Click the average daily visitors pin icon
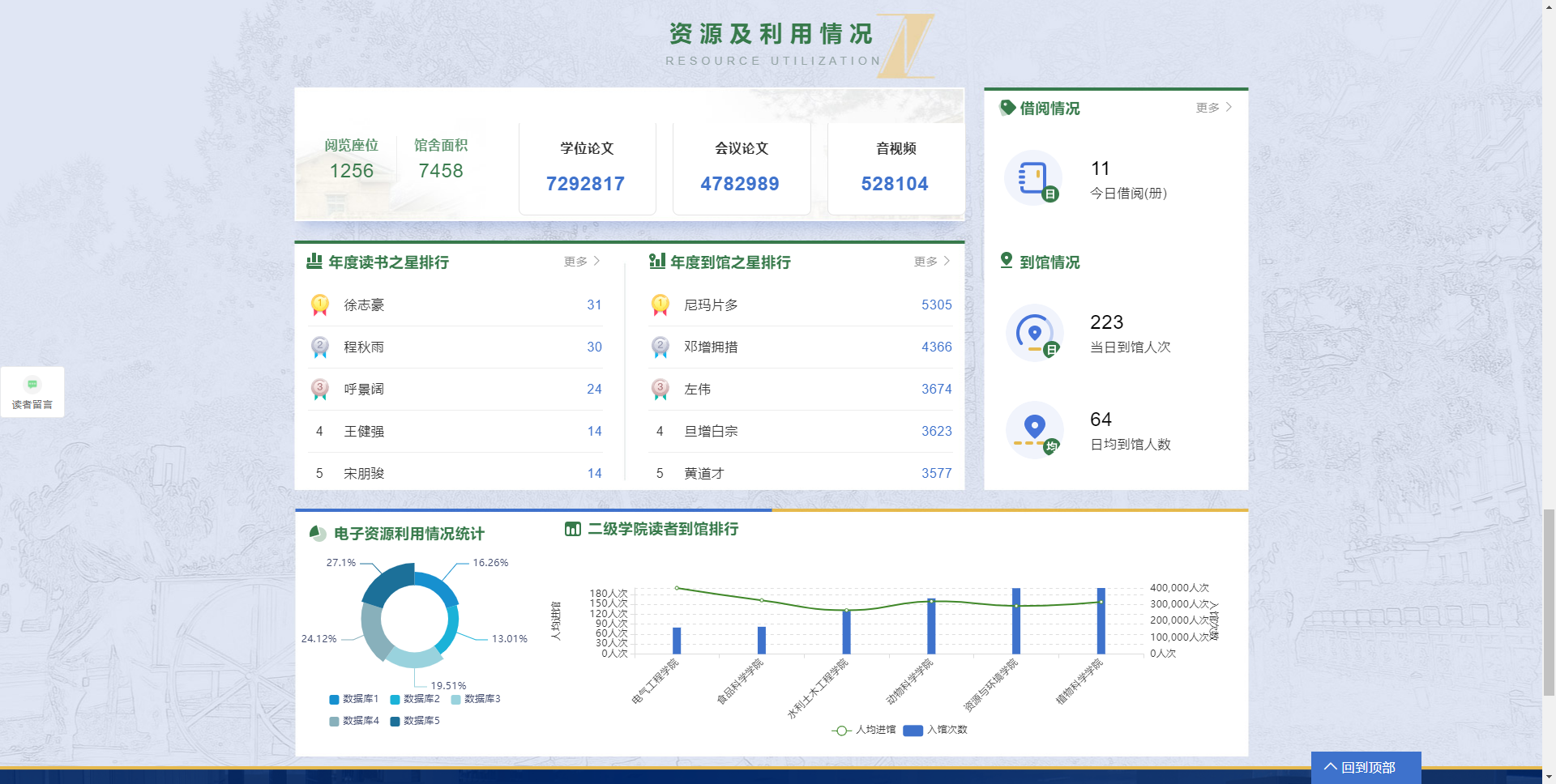The width and height of the screenshot is (1556, 784). pyautogui.click(x=1034, y=429)
